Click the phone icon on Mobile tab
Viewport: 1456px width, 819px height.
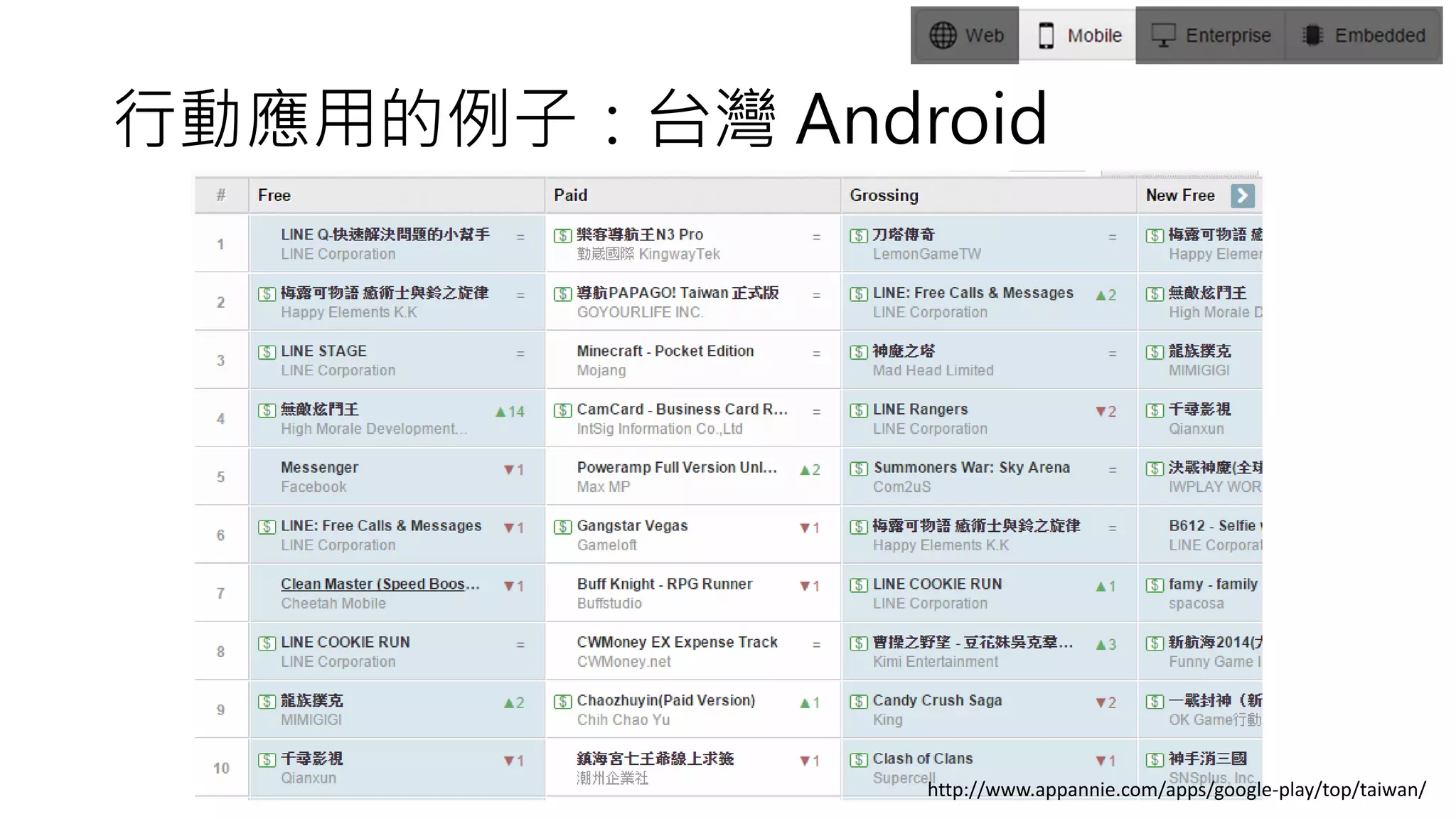pyautogui.click(x=1046, y=36)
